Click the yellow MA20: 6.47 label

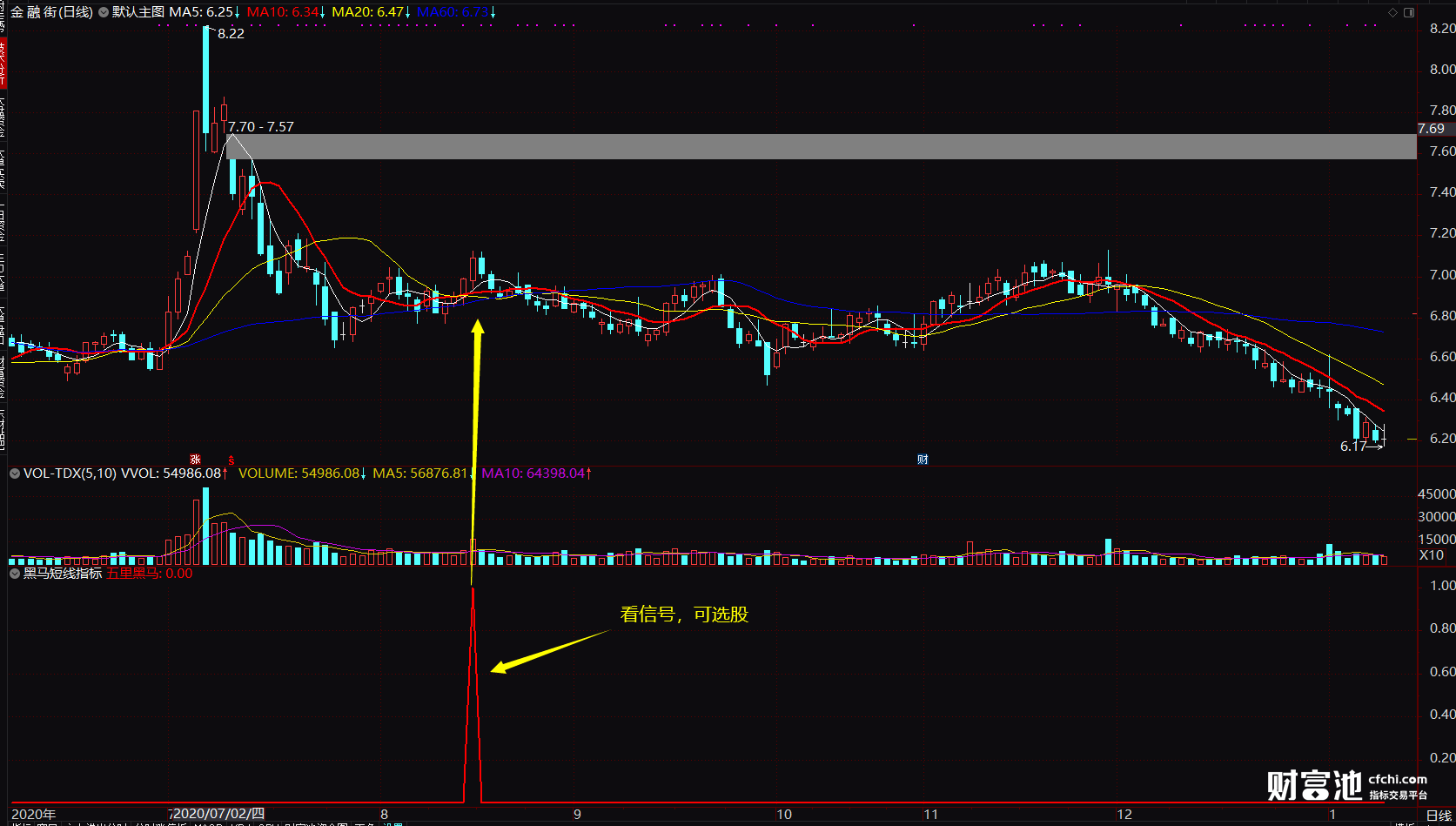click(368, 12)
